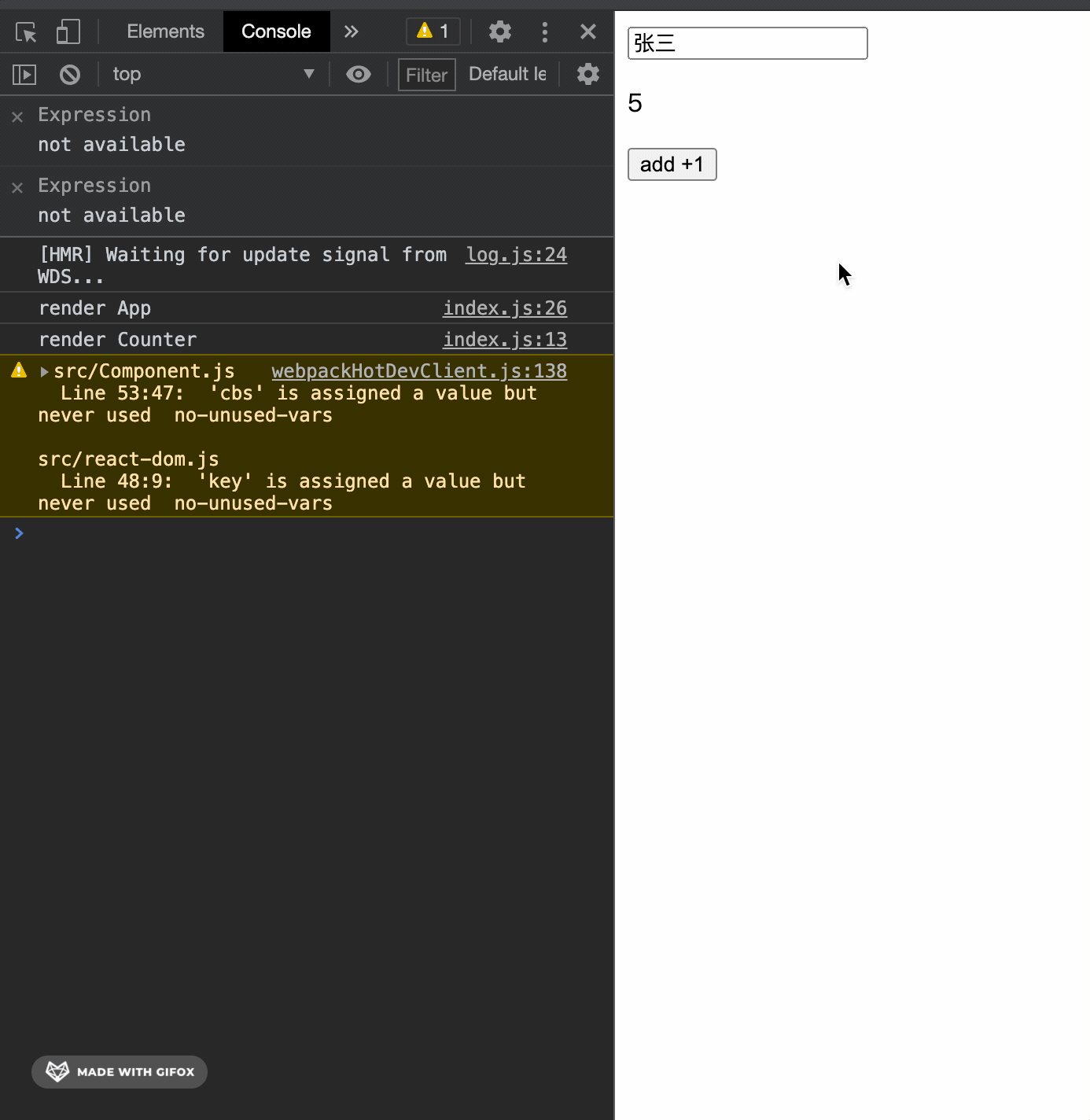This screenshot has width=1090, height=1120.
Task: Click the add +1 button
Action: point(672,164)
